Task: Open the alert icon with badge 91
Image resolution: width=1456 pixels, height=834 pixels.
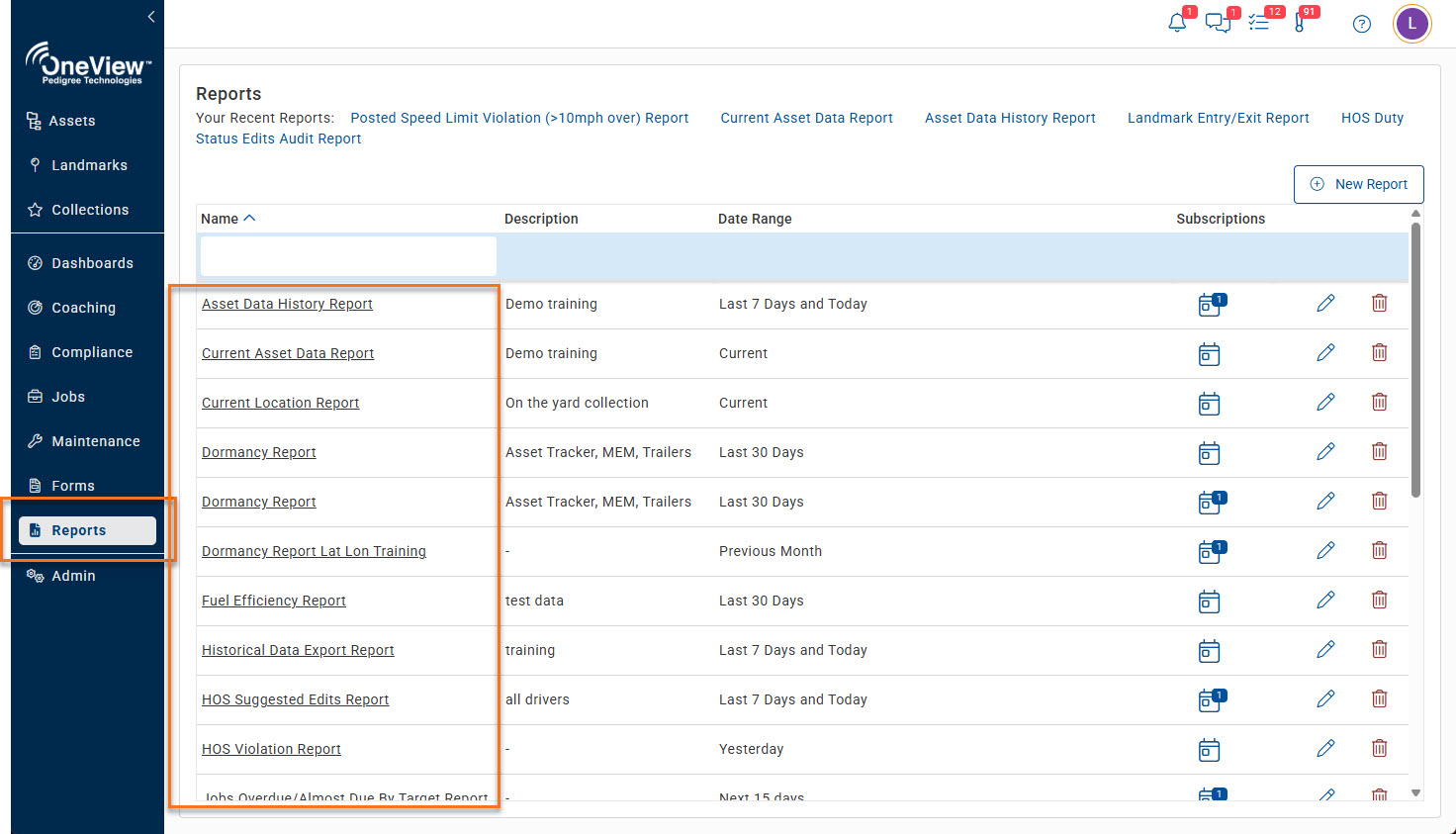Action: [x=1300, y=23]
